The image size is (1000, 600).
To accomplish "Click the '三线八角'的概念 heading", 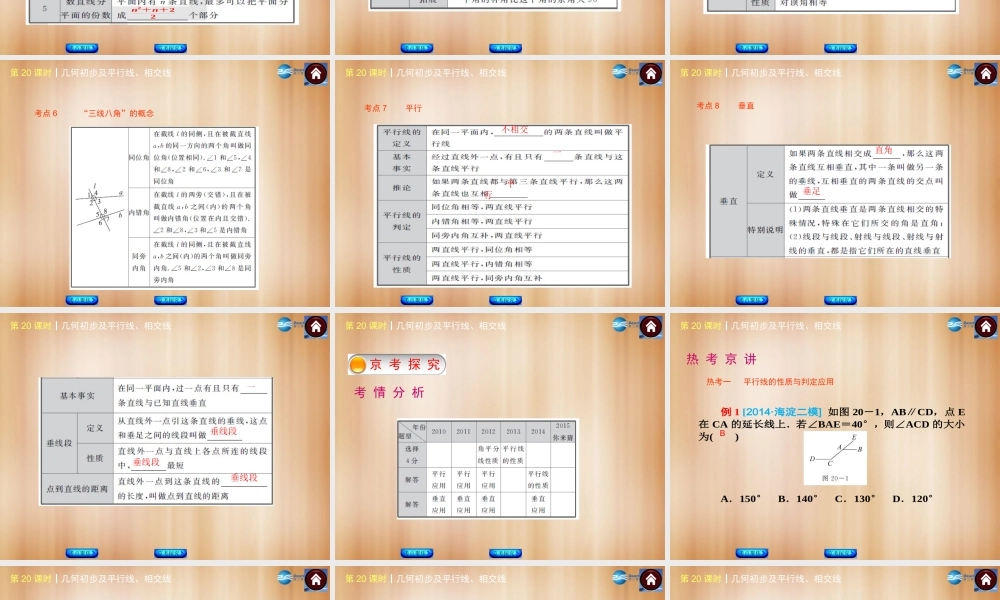I will pos(119,113).
